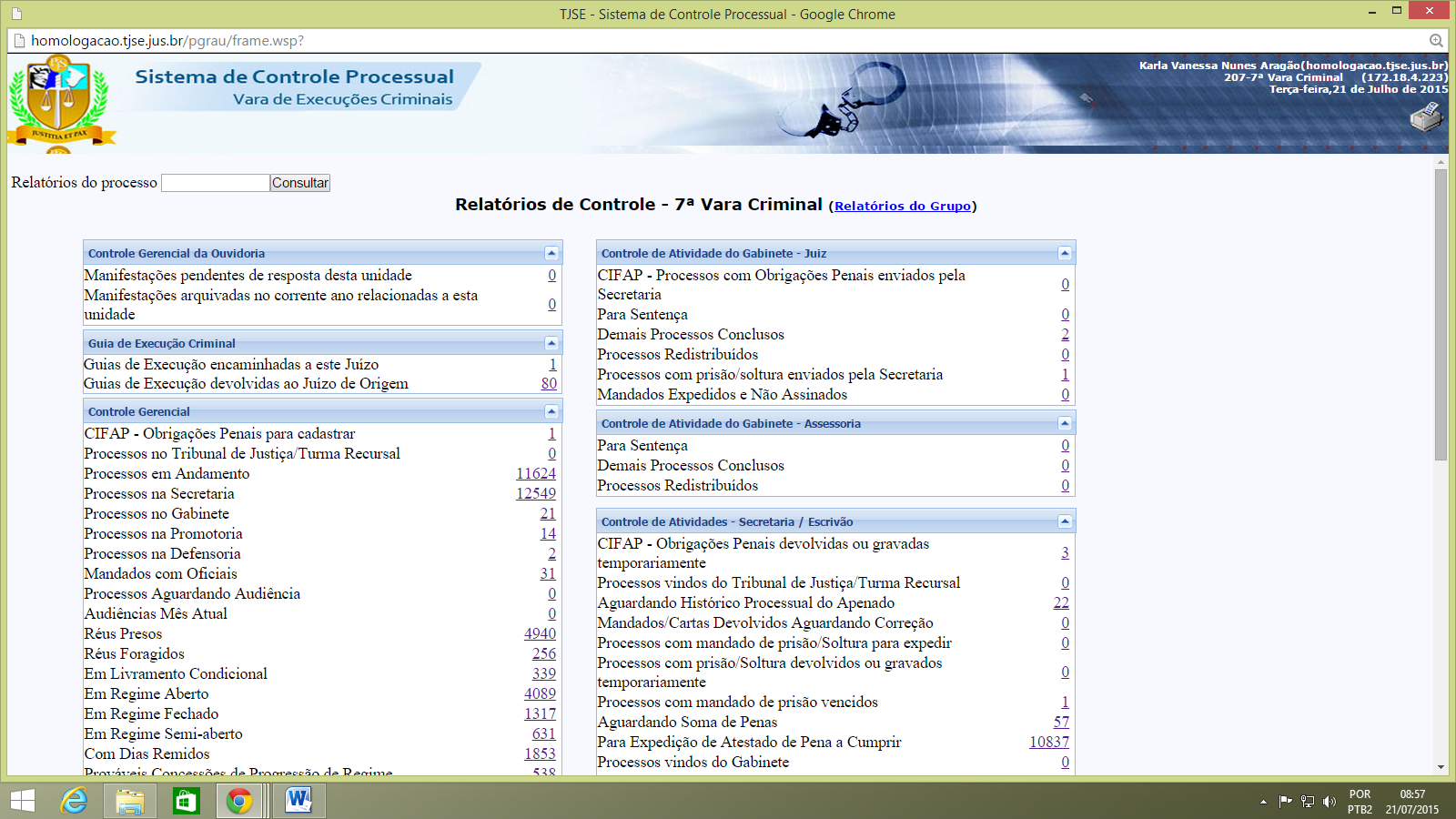Click the court coat of arms logo
This screenshot has width=1456, height=819.
tap(59, 102)
